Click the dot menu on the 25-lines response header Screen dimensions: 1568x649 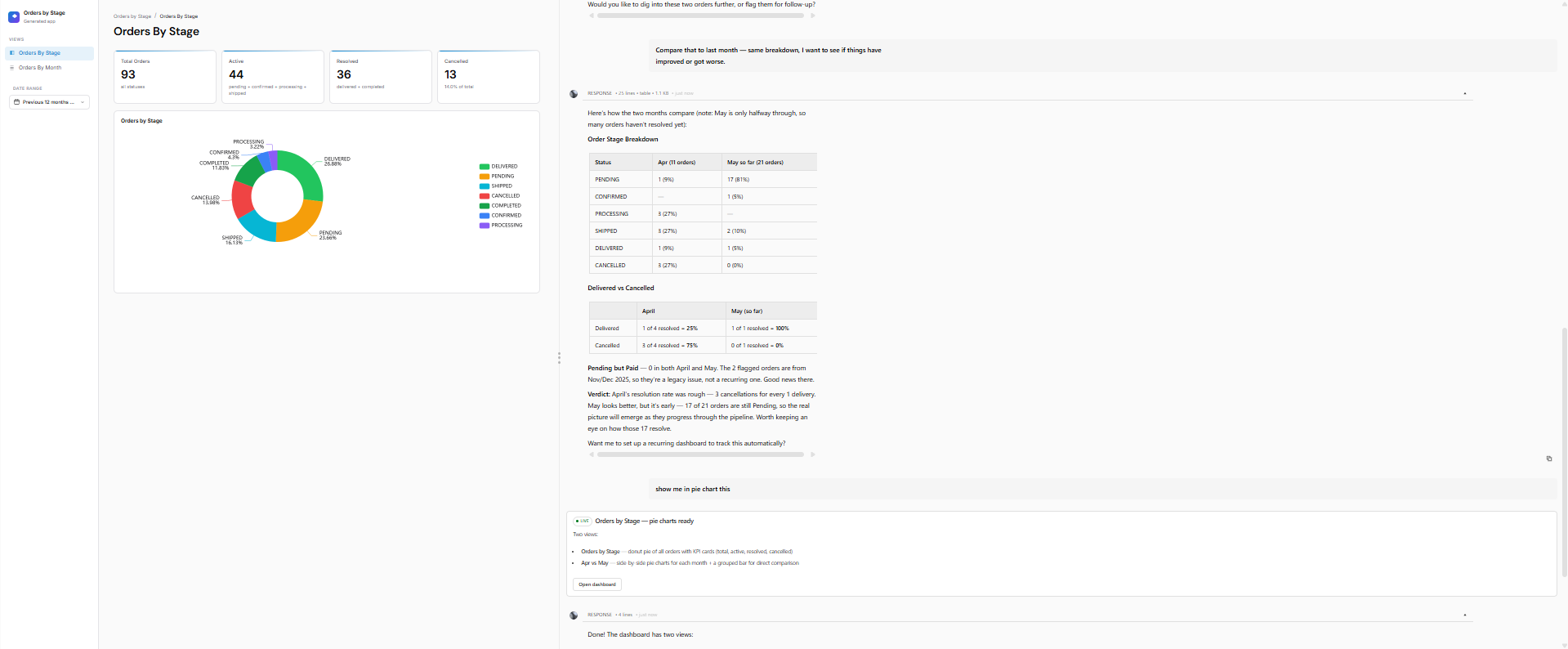tap(1464, 93)
